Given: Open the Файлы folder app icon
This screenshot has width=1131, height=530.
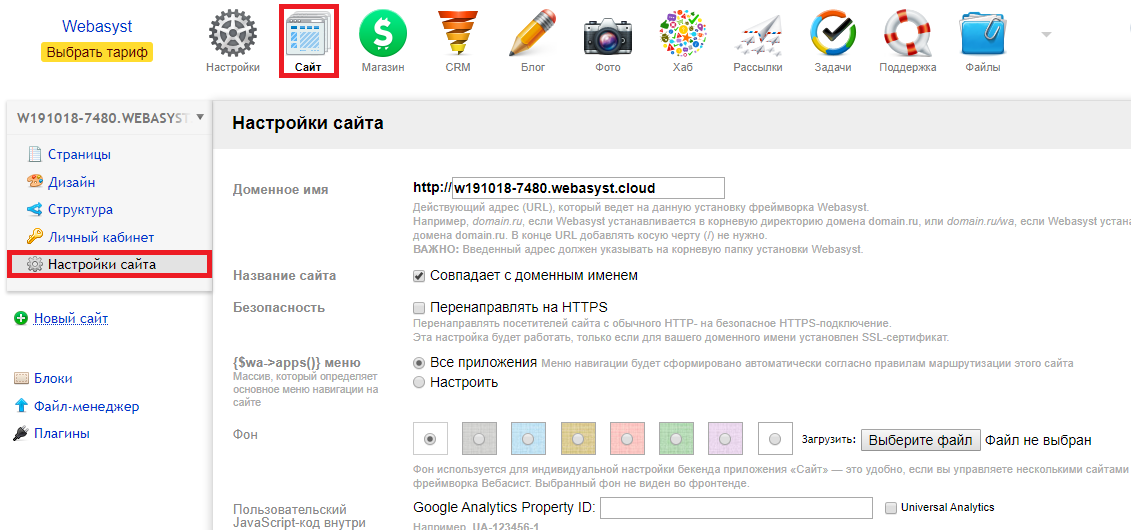Looking at the screenshot, I should click(983, 33).
